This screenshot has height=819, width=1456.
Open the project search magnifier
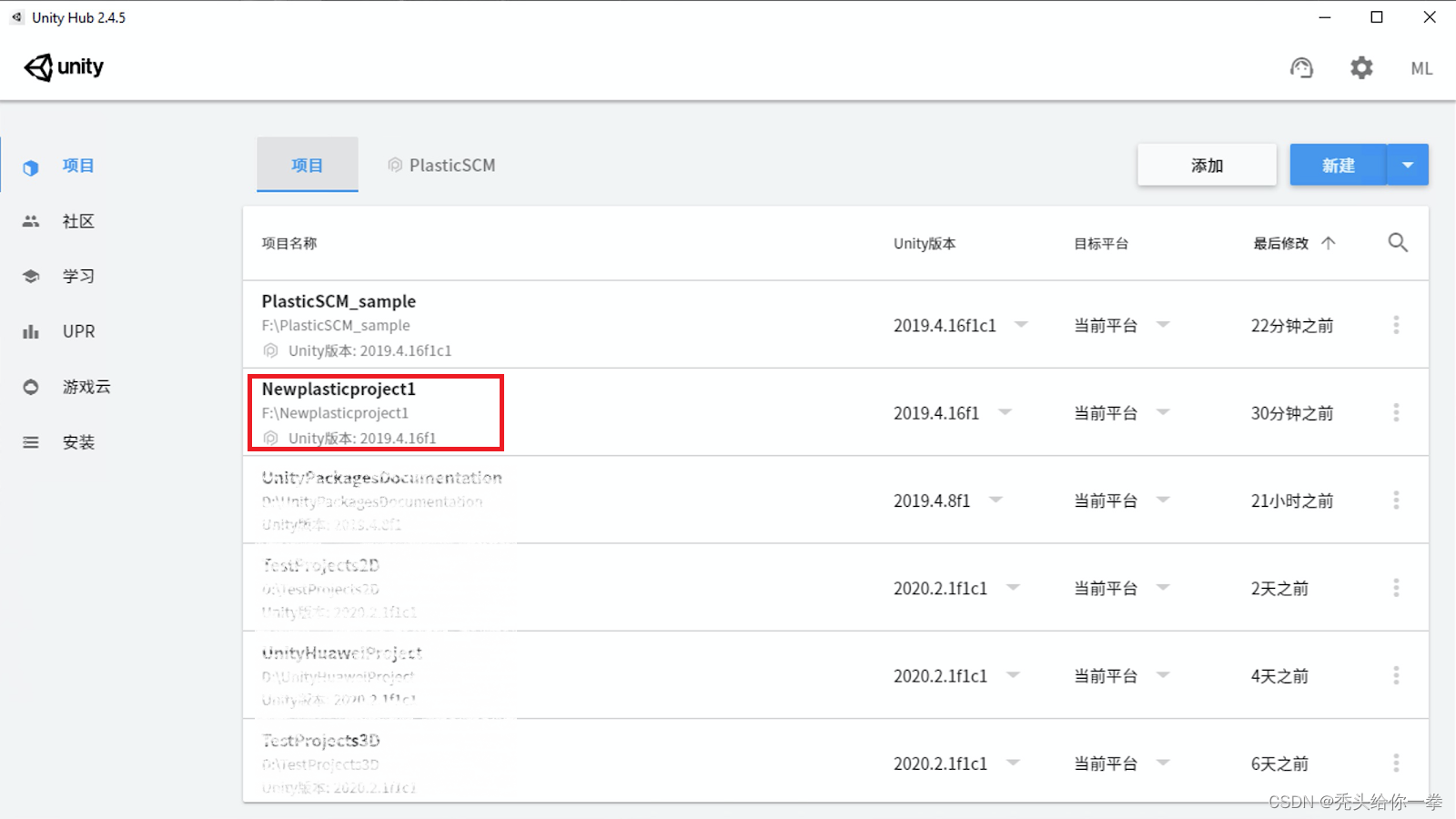(1398, 242)
